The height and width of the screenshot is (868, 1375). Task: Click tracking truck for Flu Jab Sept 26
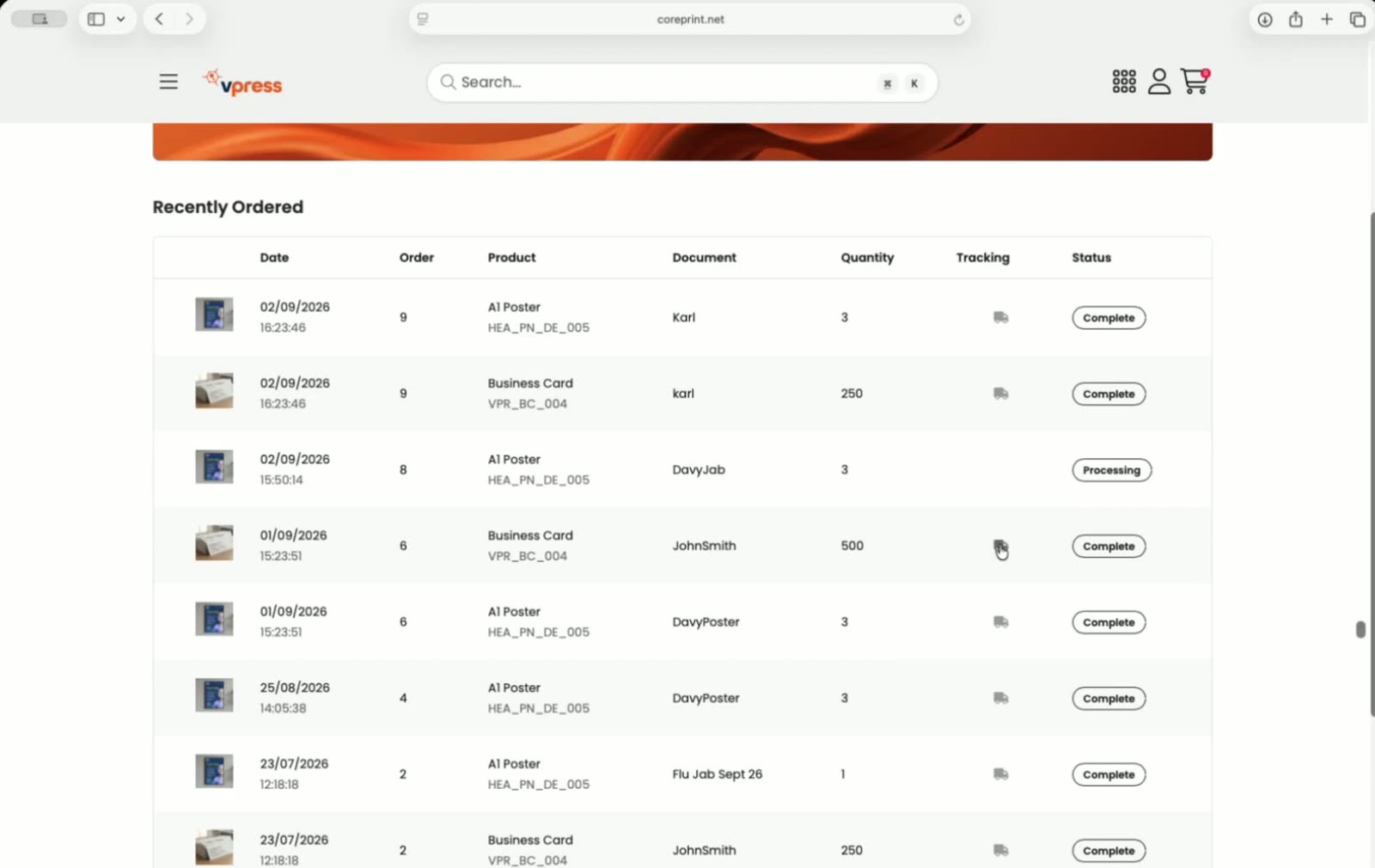coord(1000,774)
